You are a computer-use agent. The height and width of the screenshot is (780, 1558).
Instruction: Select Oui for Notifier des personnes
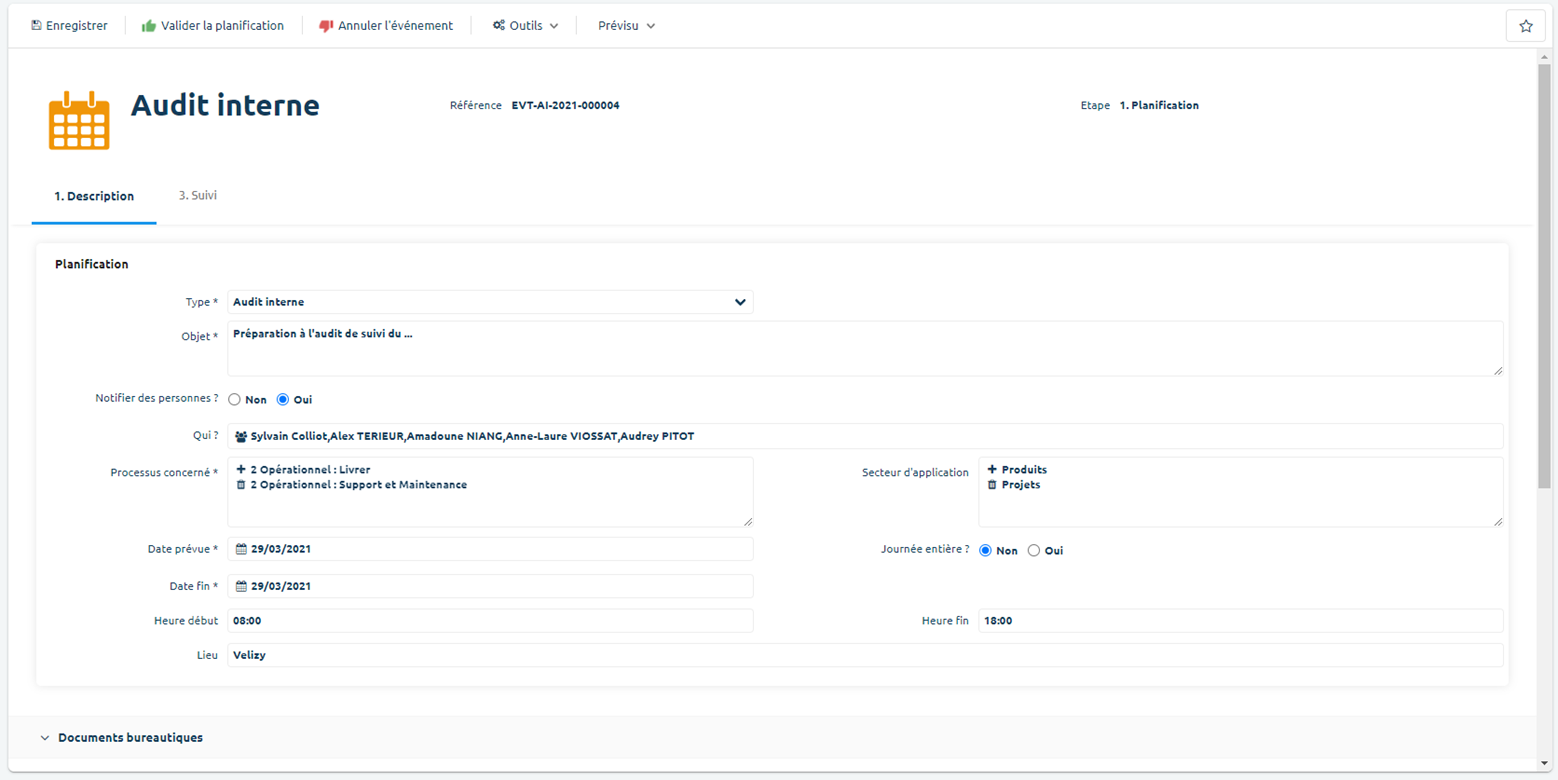pyautogui.click(x=283, y=400)
